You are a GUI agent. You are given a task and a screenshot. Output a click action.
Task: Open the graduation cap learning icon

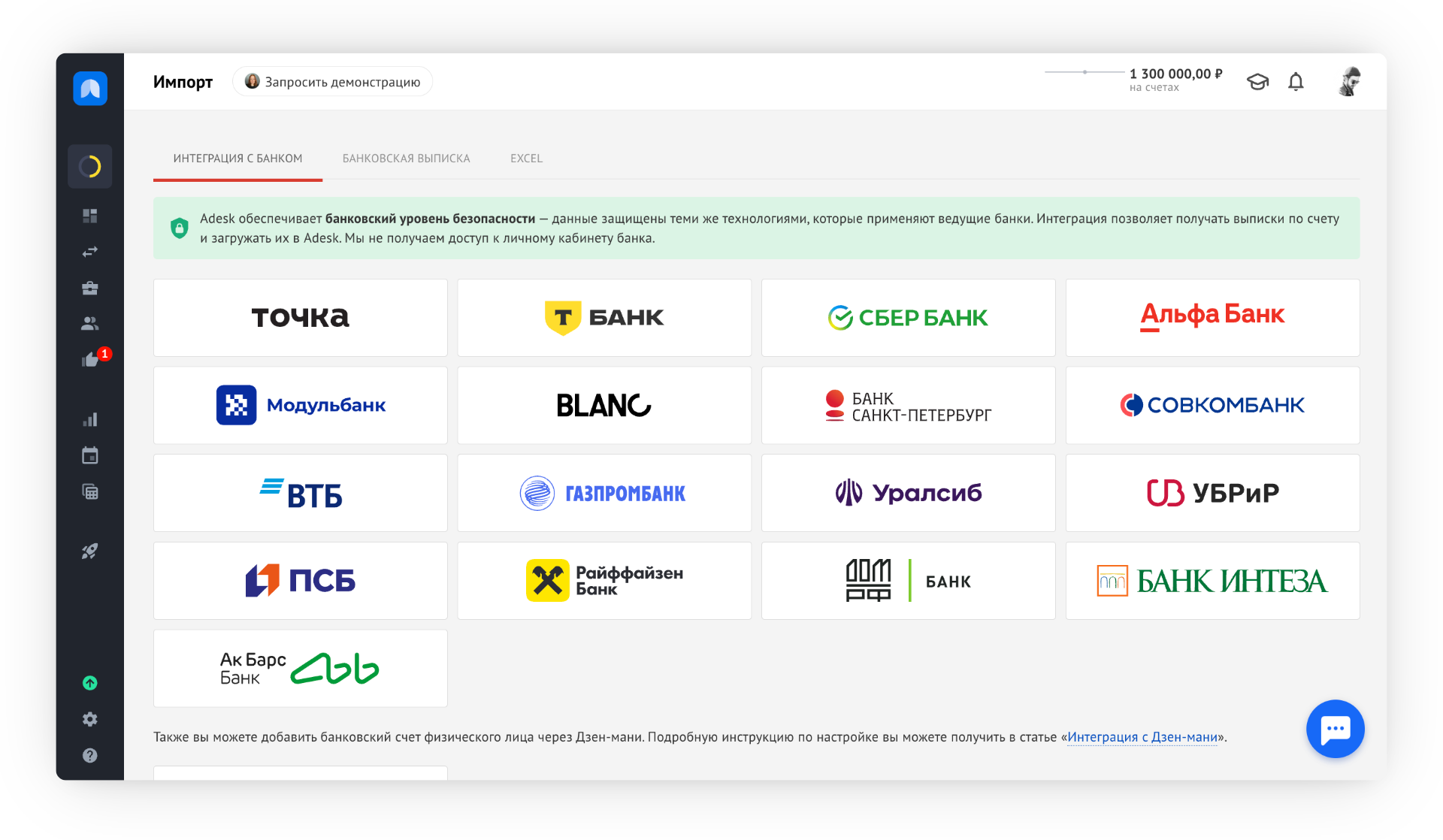(x=1257, y=81)
